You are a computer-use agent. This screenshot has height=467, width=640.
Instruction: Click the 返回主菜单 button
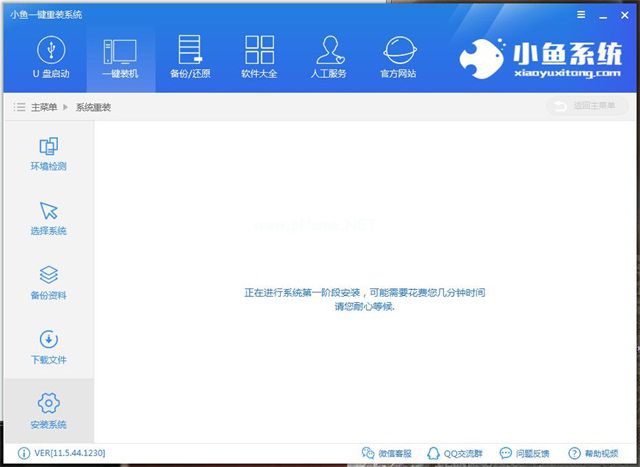587,106
